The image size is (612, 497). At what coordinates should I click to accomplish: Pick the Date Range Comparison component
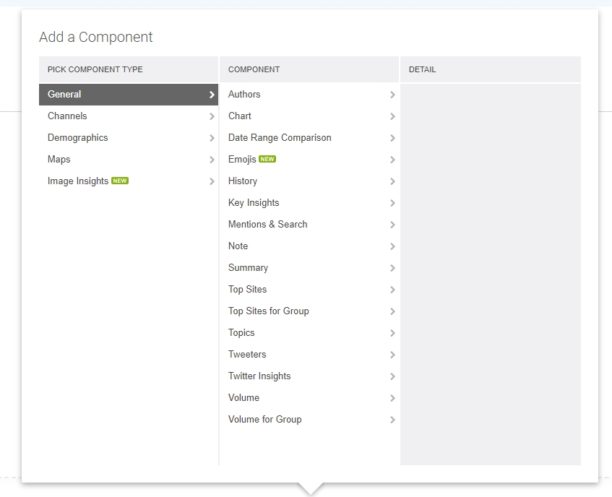click(x=279, y=138)
